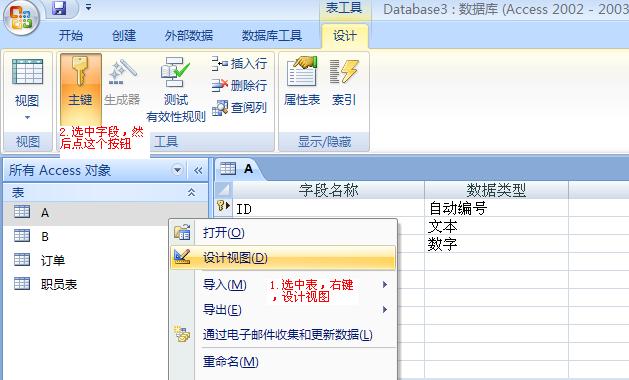Viewport: 629px width, 380px height.
Task: Click the 测试有效性规则 icon
Action: click(x=176, y=72)
